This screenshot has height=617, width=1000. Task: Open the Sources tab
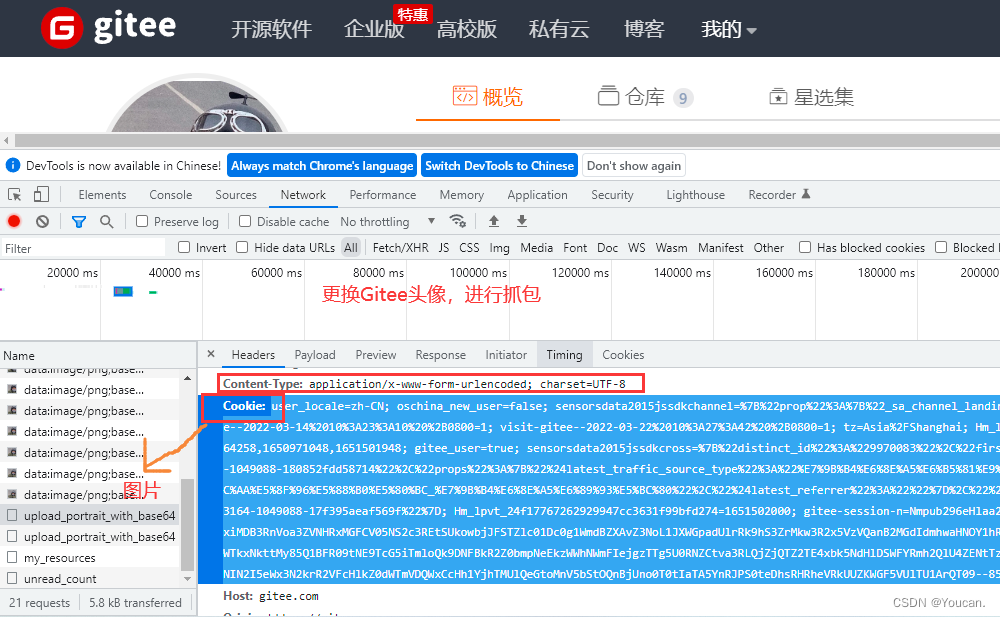236,195
